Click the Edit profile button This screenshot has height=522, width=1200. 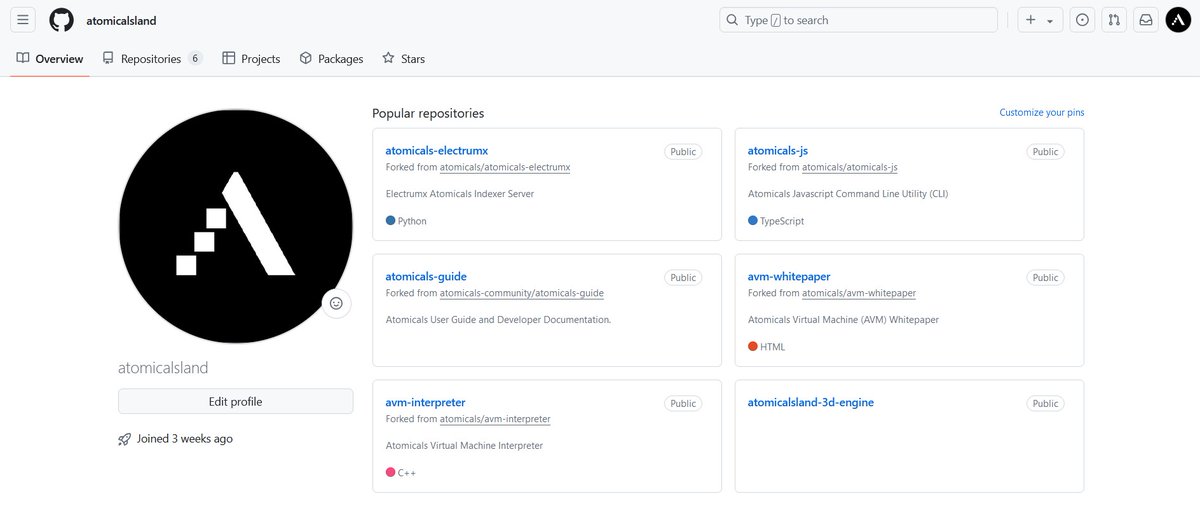[x=235, y=401]
